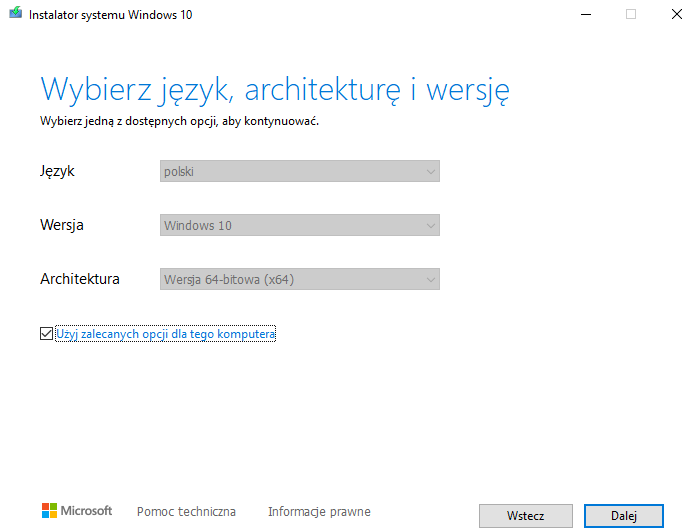
Task: Click the 'Wybierz język, architekturę i wersję' heading
Action: pos(275,90)
